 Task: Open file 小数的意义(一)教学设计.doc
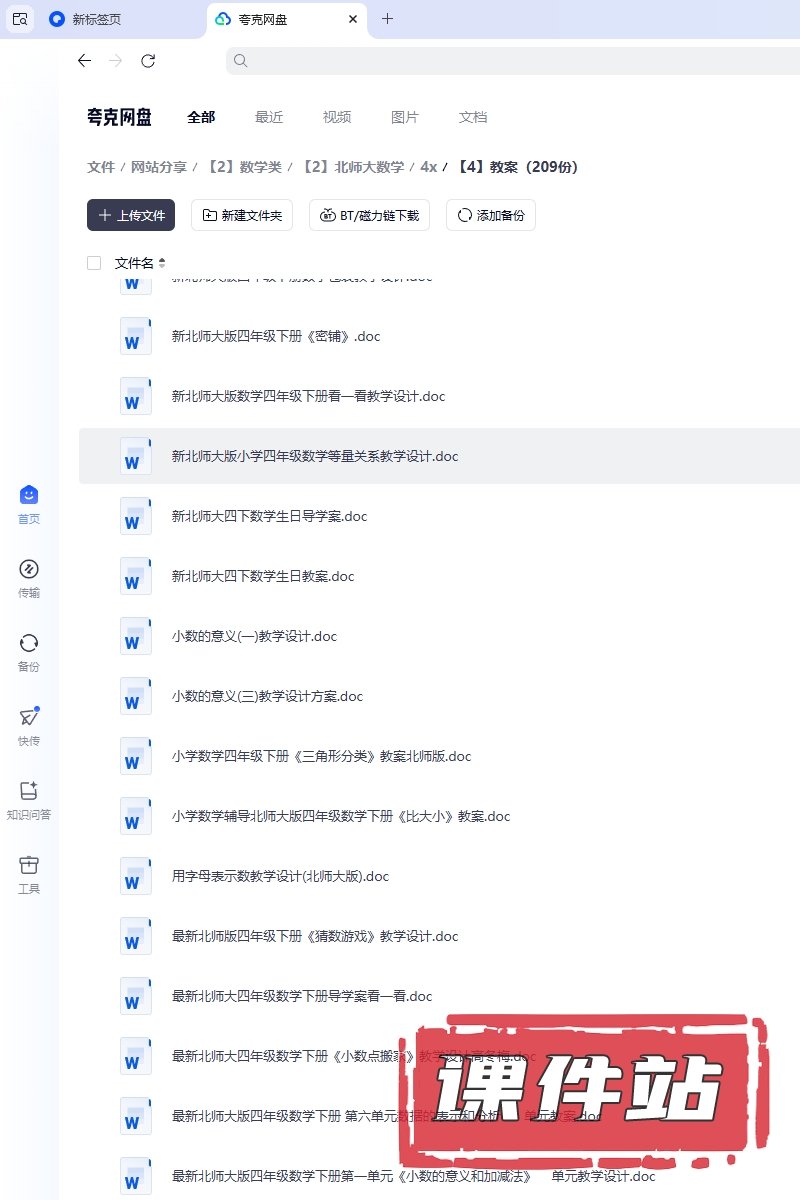pyautogui.click(x=254, y=636)
